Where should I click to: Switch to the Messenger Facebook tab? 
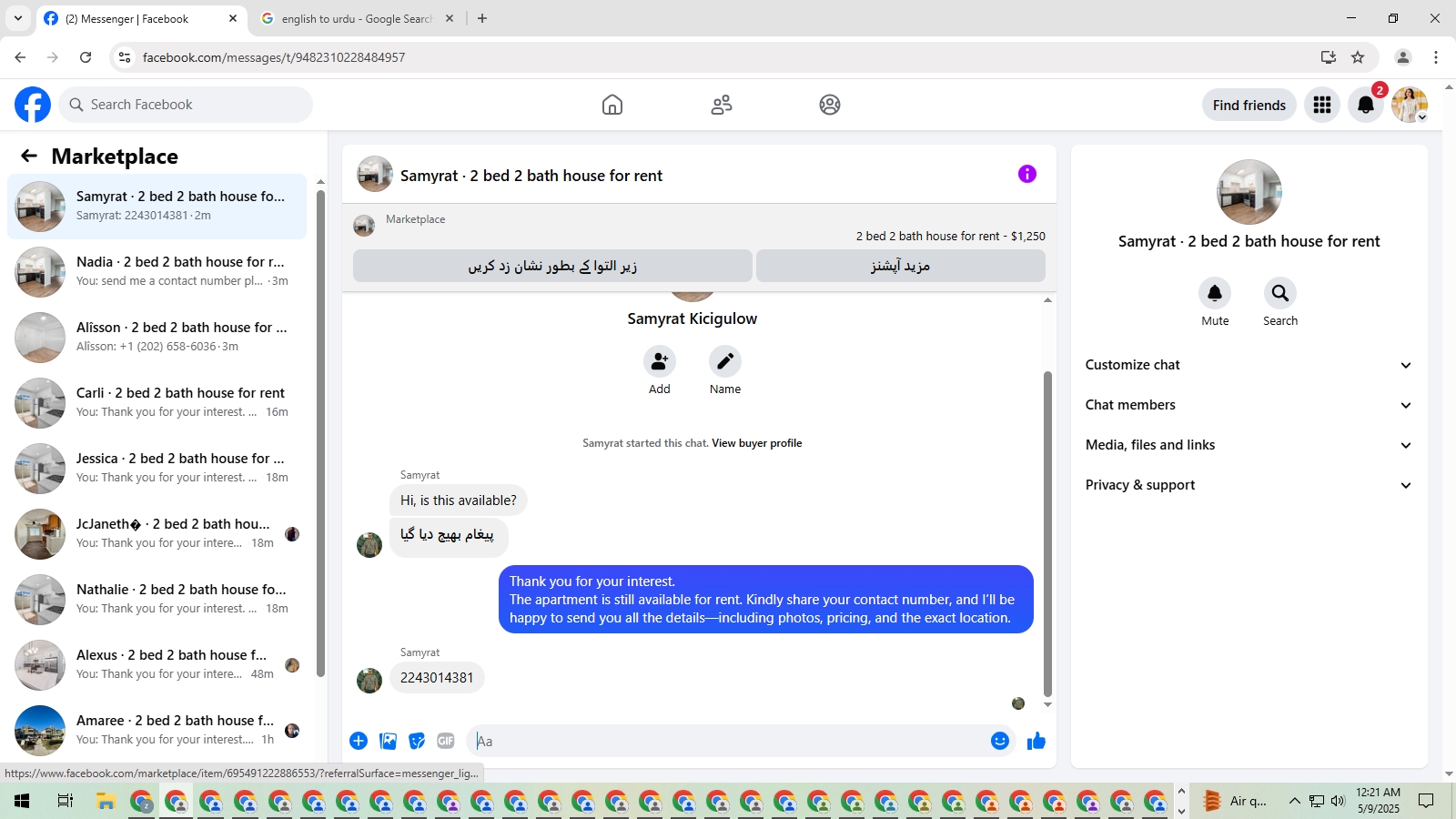pos(141,18)
